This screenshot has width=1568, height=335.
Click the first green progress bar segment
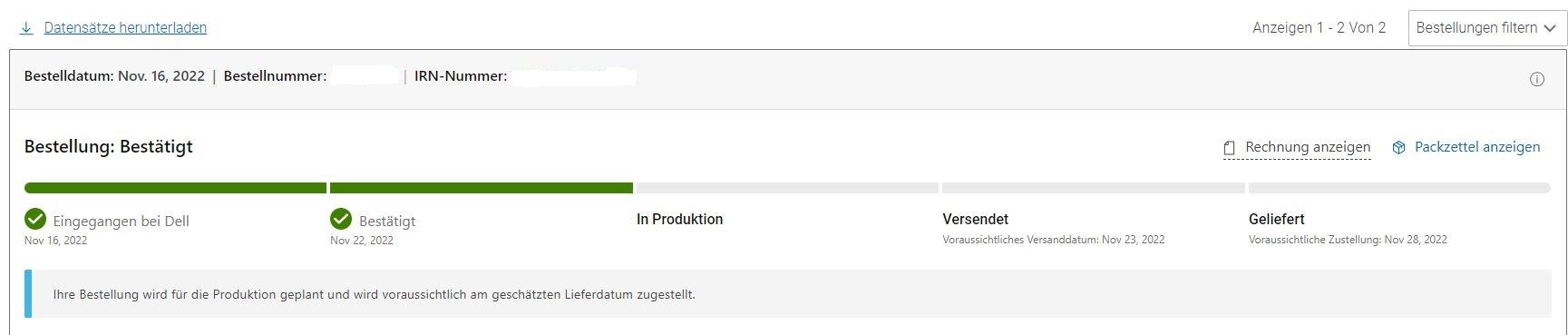[175, 188]
